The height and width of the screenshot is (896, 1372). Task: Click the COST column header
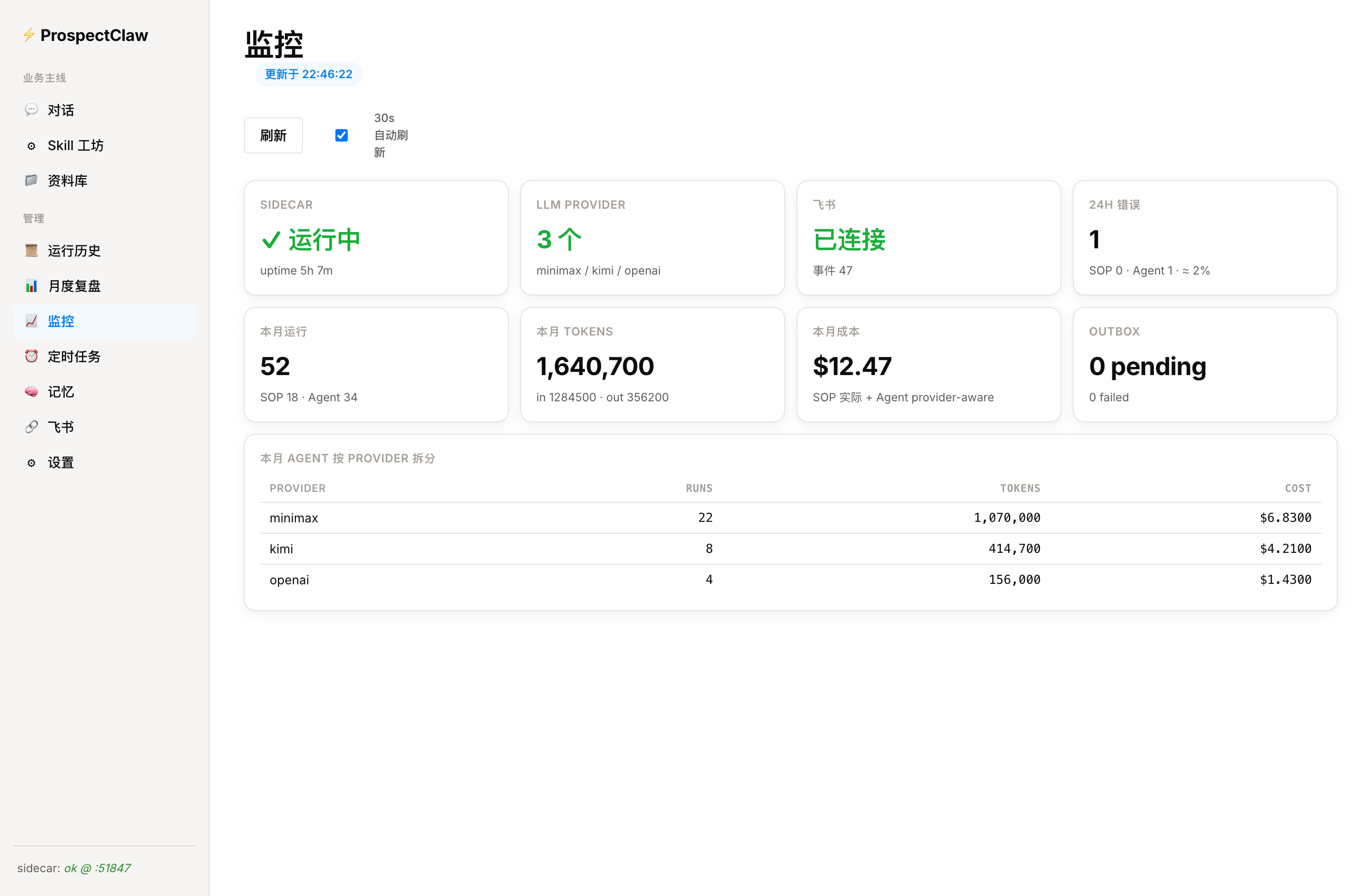click(1298, 488)
